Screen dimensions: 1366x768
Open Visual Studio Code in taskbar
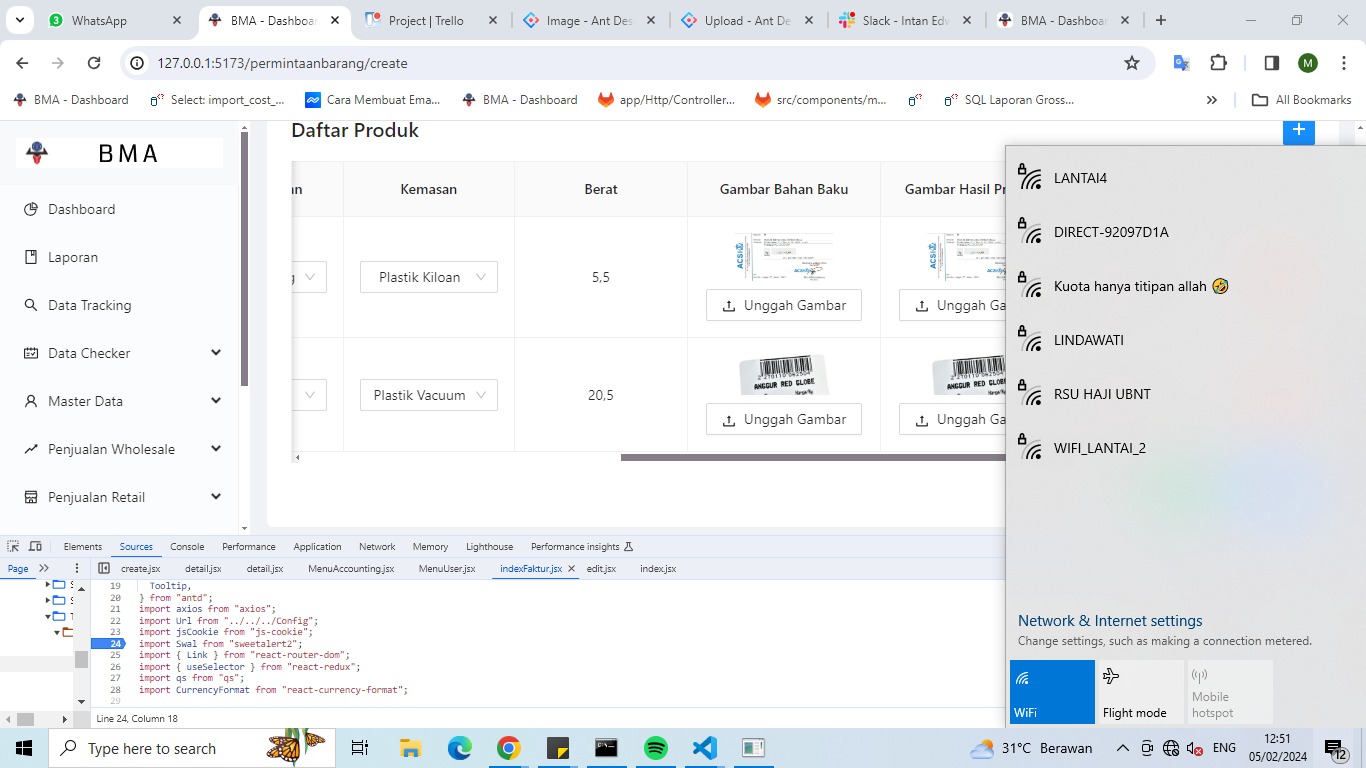point(705,748)
